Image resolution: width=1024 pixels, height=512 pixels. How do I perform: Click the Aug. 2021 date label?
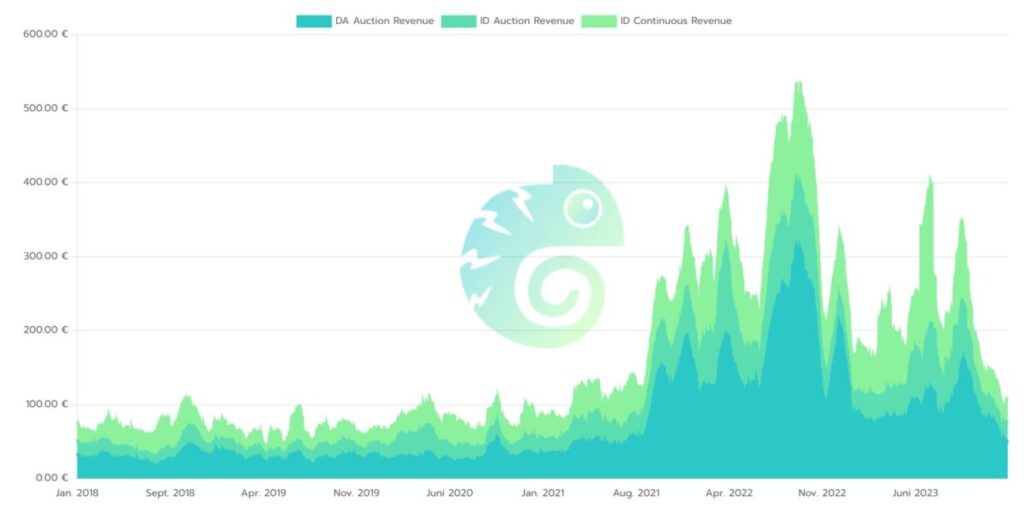pos(635,493)
